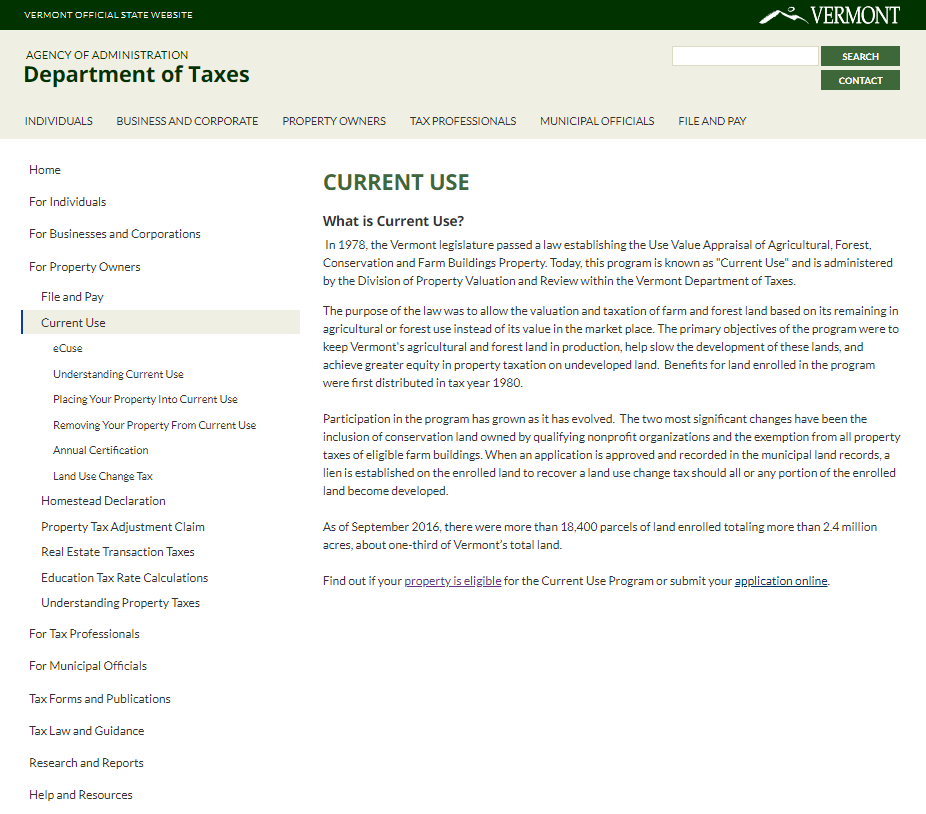Open Removing Your Property From Current Use
The height and width of the screenshot is (814, 926).
point(154,425)
